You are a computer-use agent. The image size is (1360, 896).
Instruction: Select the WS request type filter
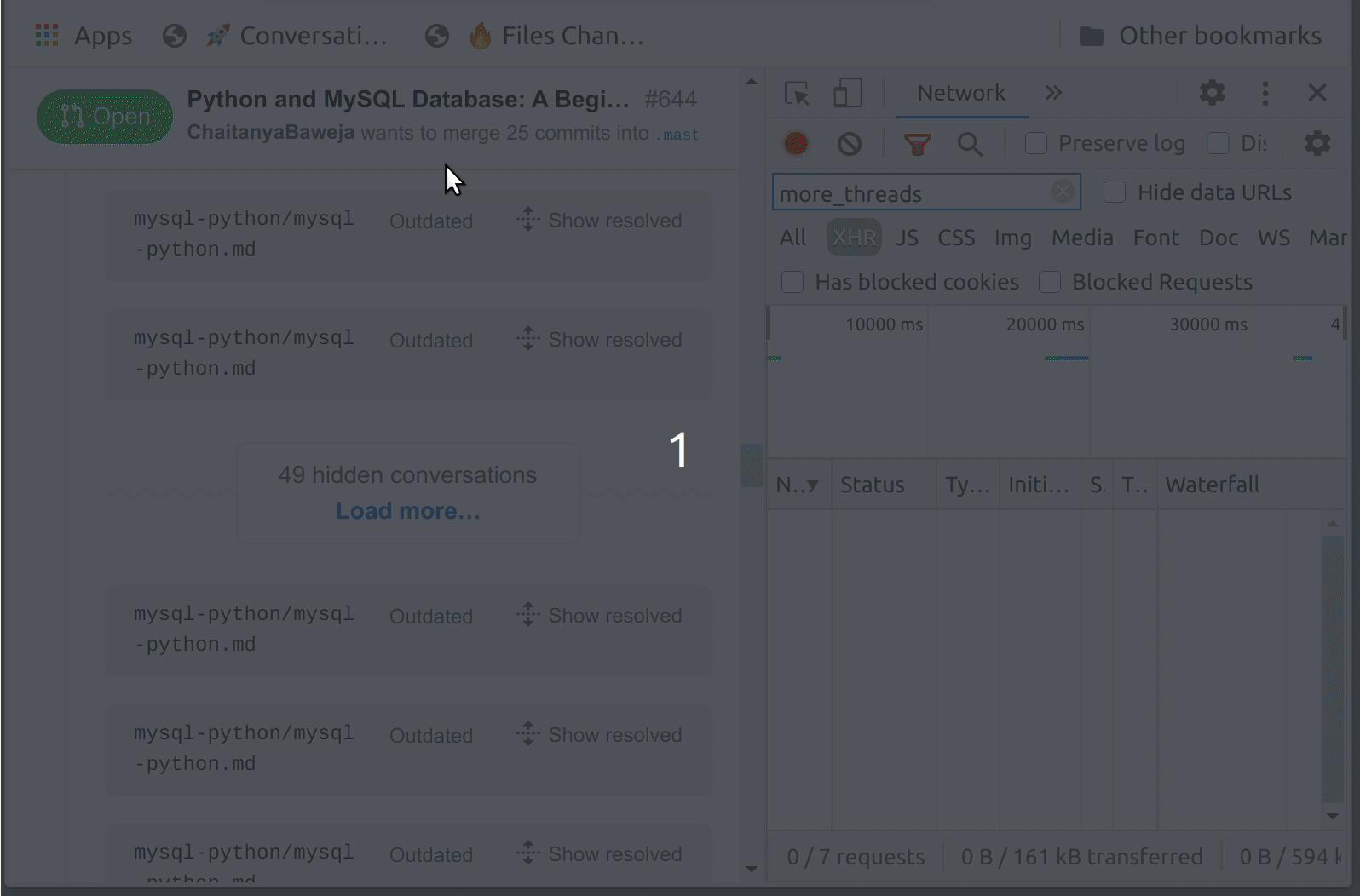pyautogui.click(x=1274, y=238)
